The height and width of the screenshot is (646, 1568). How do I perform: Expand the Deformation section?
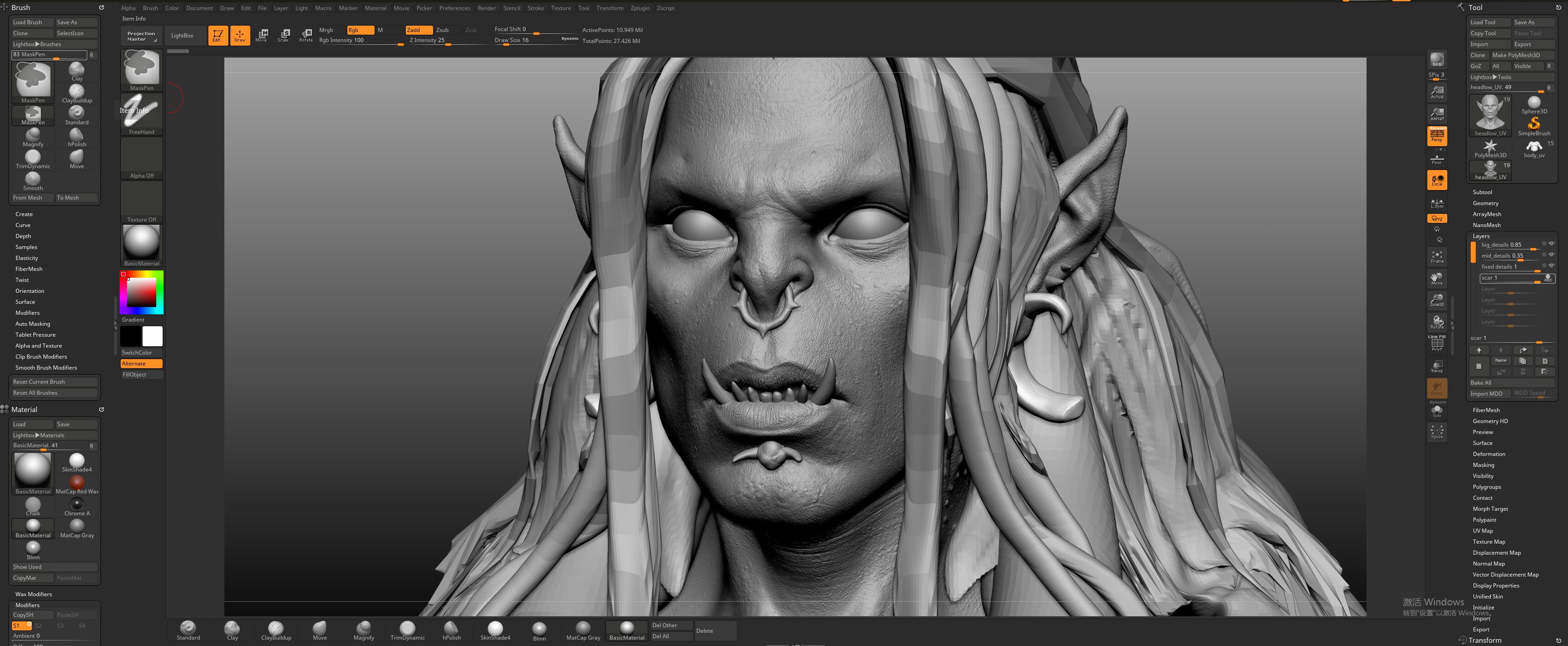1489,454
